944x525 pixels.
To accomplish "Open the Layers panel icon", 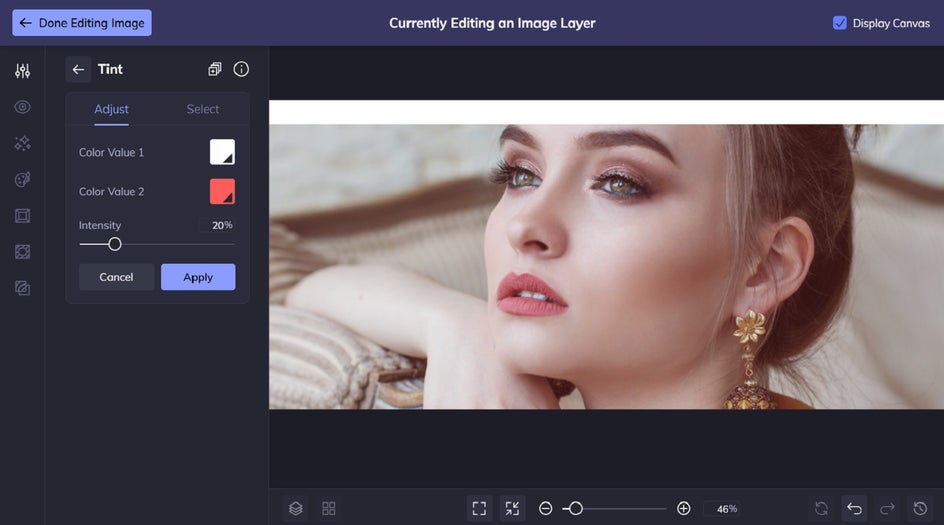I will pos(296,509).
